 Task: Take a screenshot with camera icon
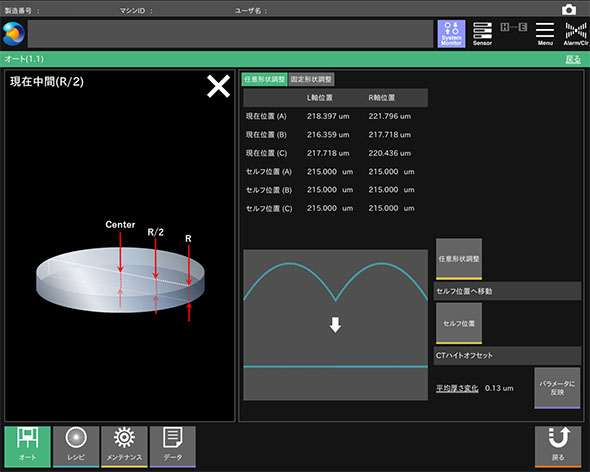[x=569, y=9]
